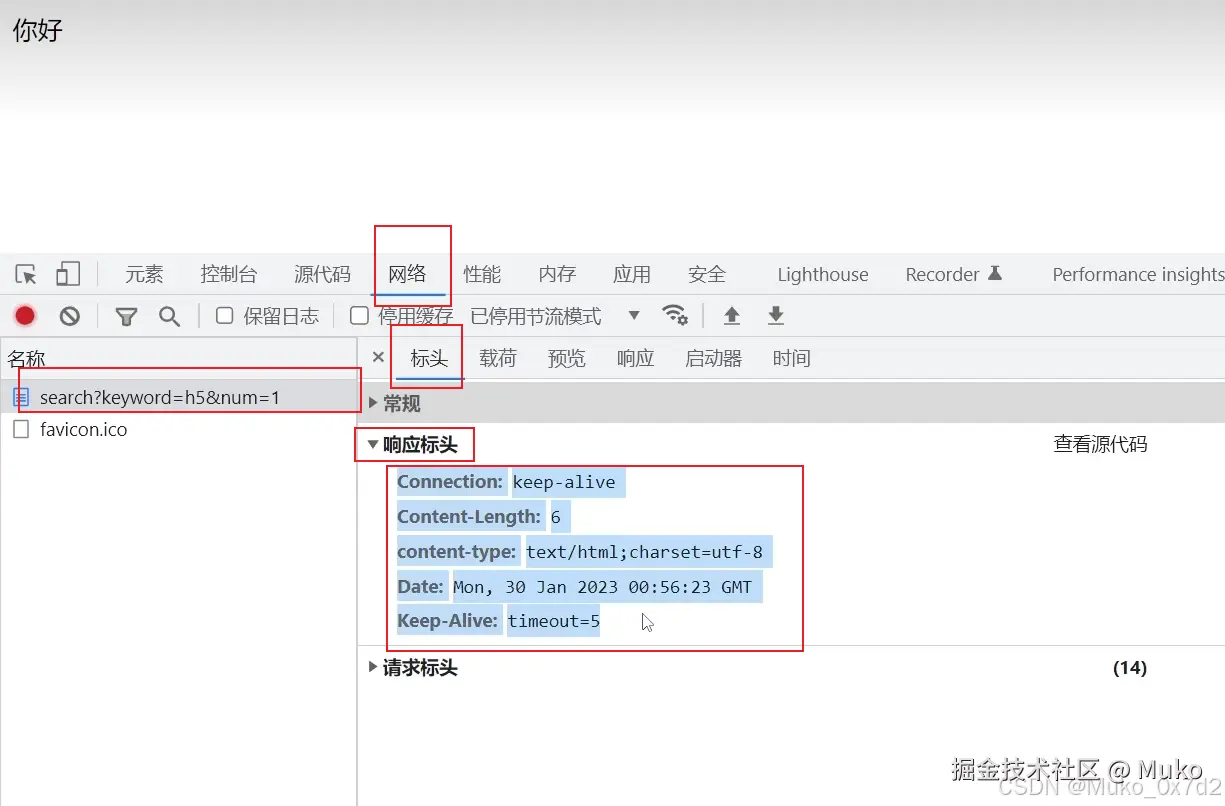The height and width of the screenshot is (806, 1225).
Task: Click the content-type header name
Action: click(x=457, y=551)
